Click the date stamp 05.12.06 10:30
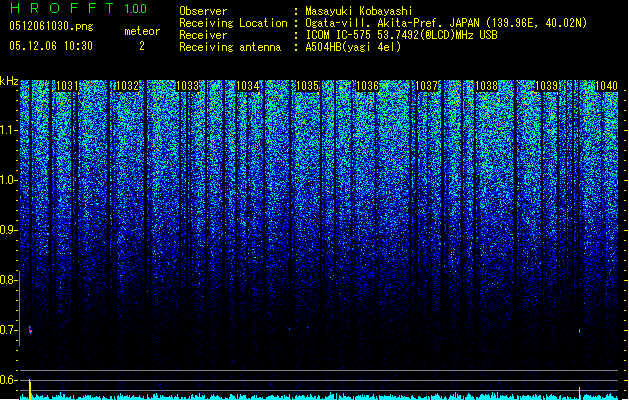629x400 pixels. coord(51,46)
